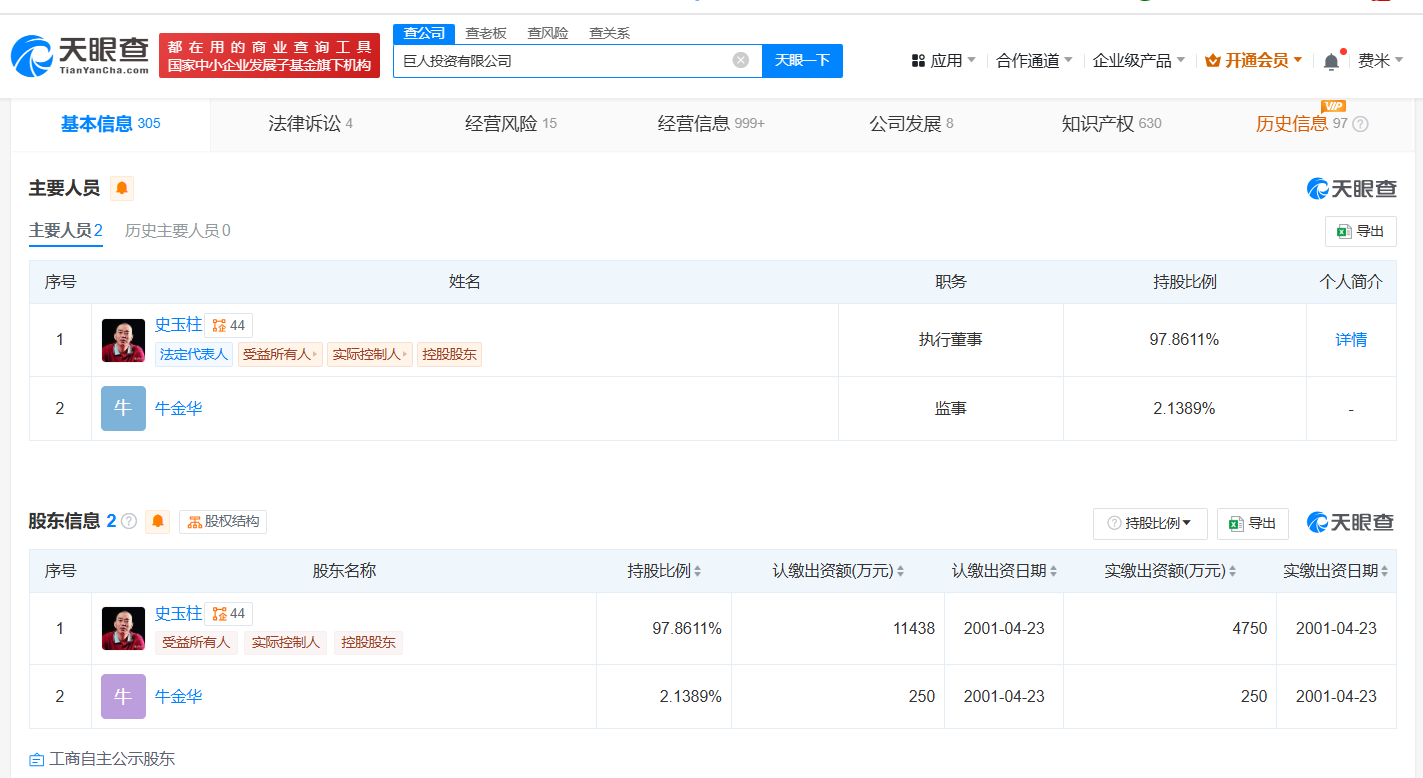Click the 股东信息 monitoring bell icon
Image resolution: width=1423 pixels, height=778 pixels.
point(157,521)
